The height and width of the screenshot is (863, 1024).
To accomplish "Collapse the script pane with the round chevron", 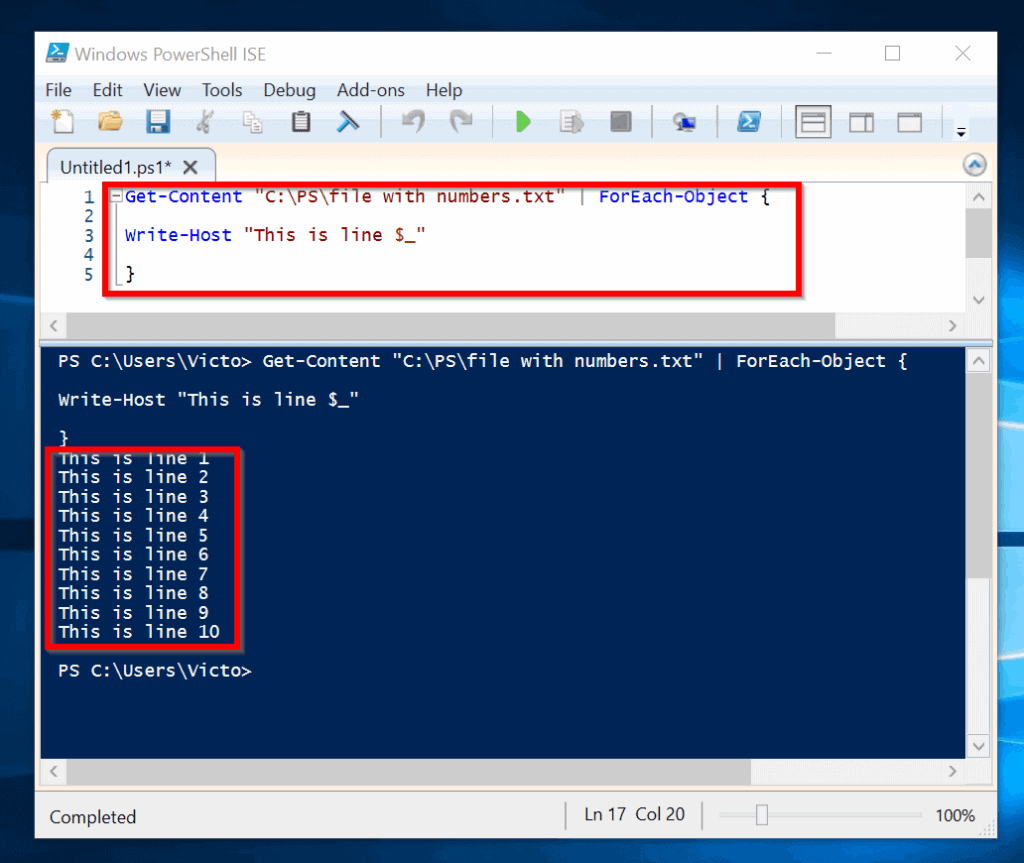I will [x=974, y=164].
